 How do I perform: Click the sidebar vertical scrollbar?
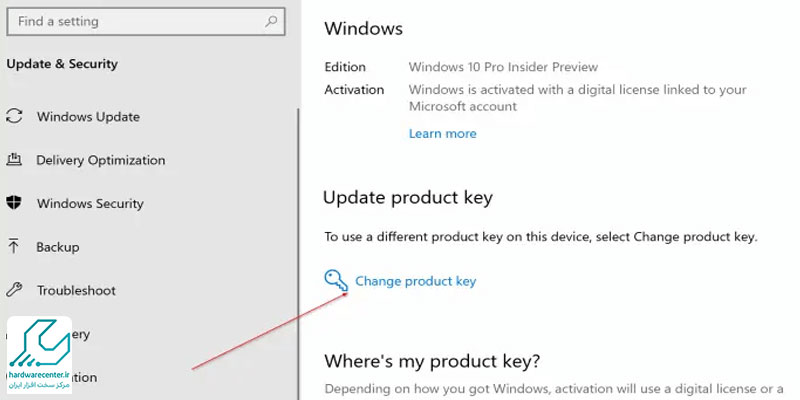tap(298, 254)
